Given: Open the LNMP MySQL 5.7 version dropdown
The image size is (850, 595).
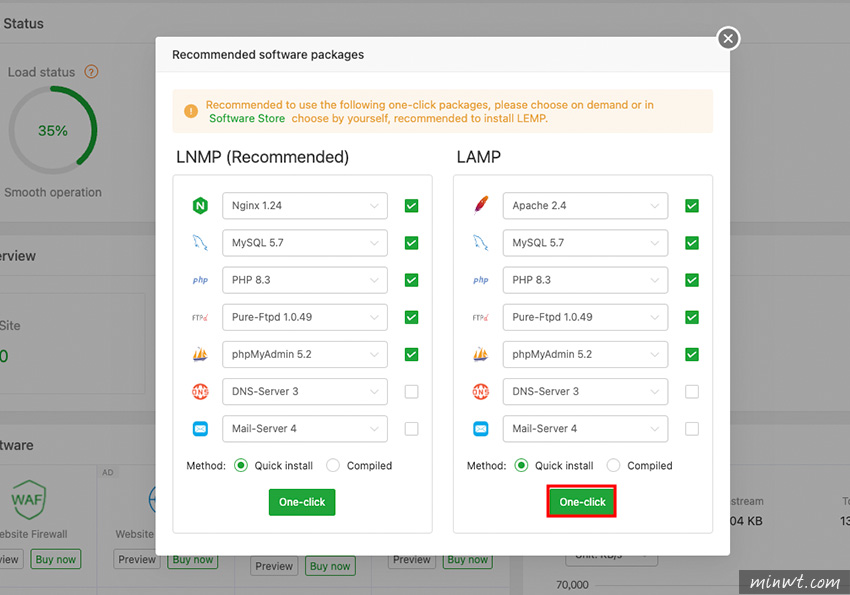Looking at the screenshot, I should 305,243.
